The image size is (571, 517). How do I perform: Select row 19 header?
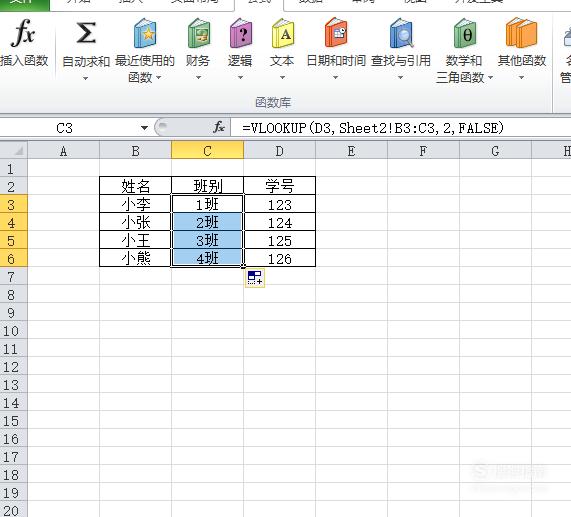click(x=13, y=492)
